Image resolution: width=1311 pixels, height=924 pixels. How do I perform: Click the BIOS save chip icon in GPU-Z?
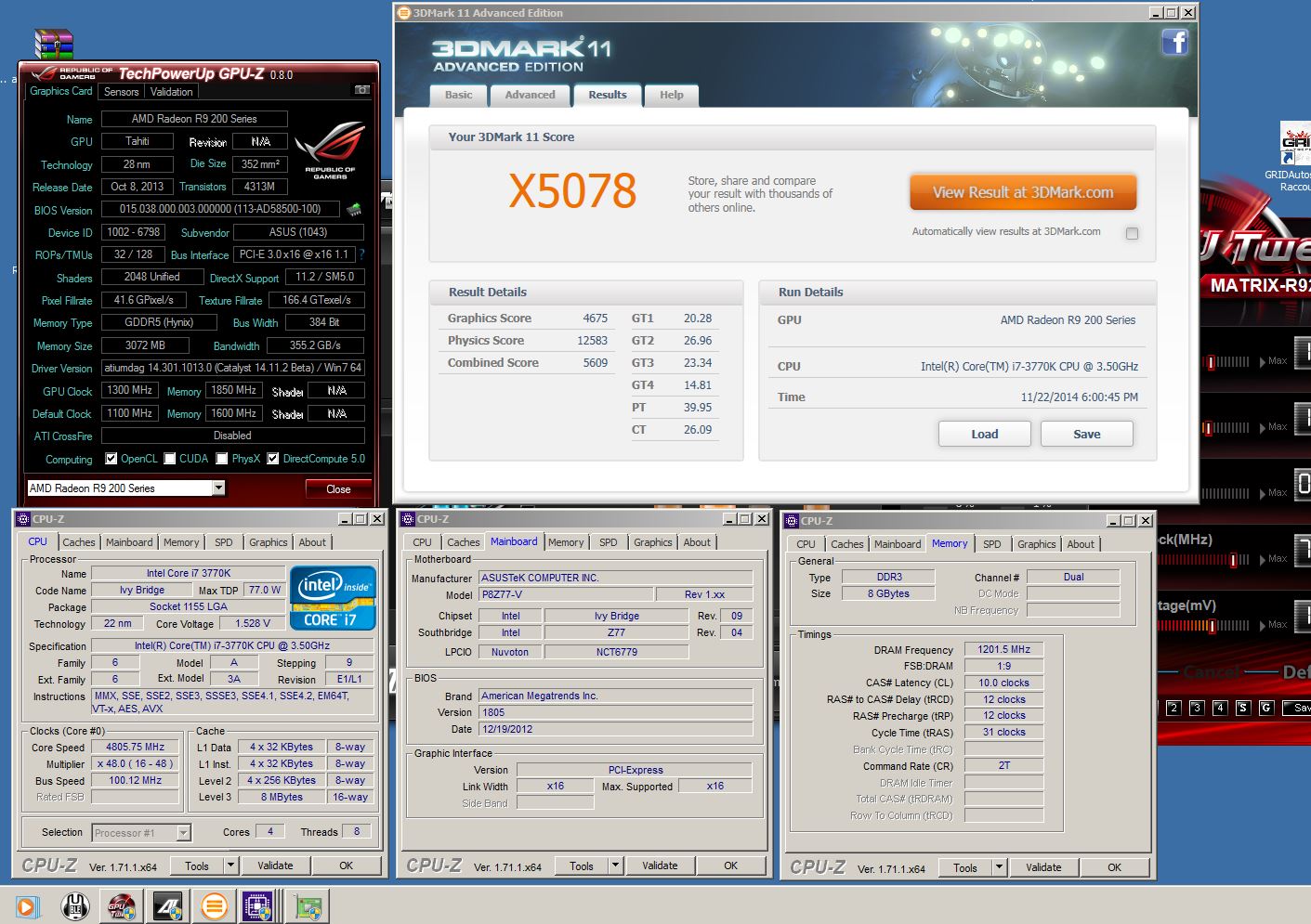coord(354,210)
